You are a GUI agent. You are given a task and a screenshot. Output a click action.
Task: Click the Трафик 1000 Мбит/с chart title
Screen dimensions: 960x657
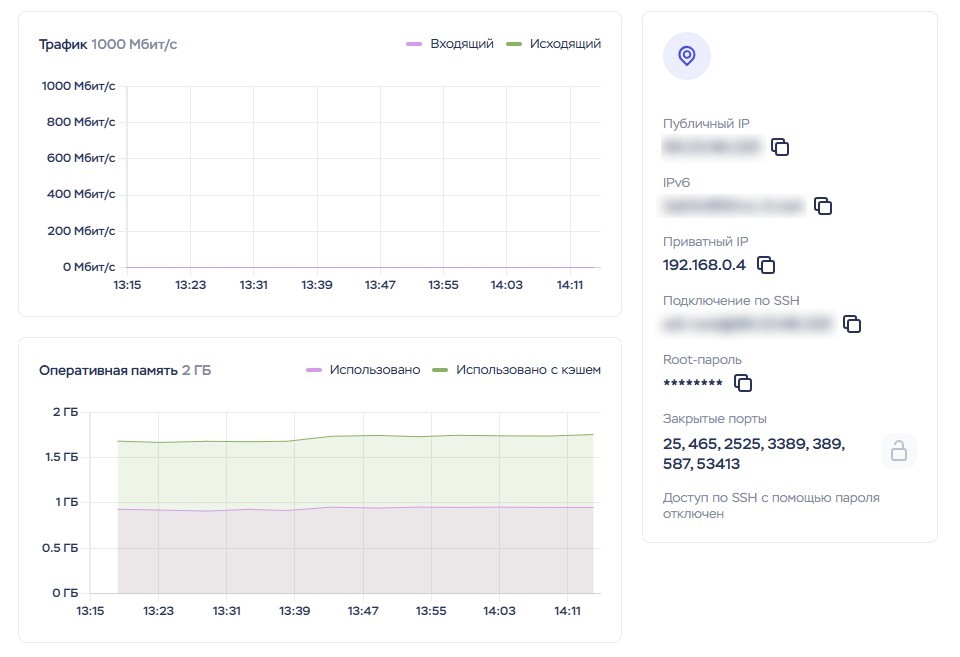[x=108, y=44]
